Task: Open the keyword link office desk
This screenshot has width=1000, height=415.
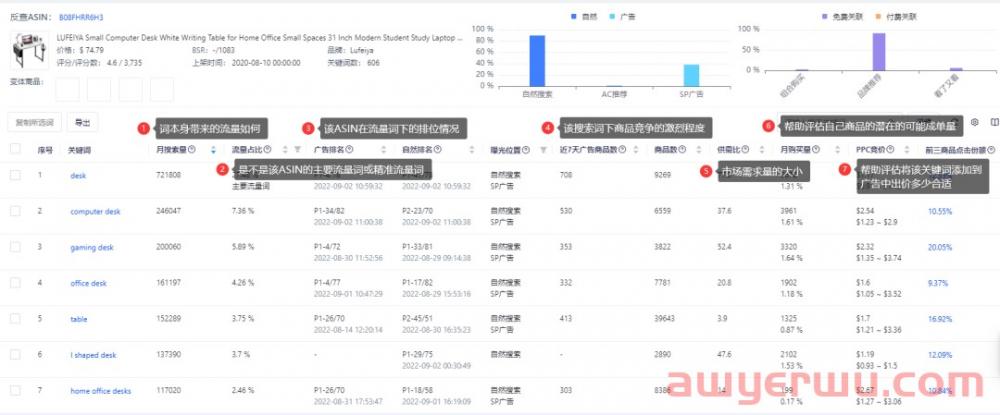Action: (89, 283)
